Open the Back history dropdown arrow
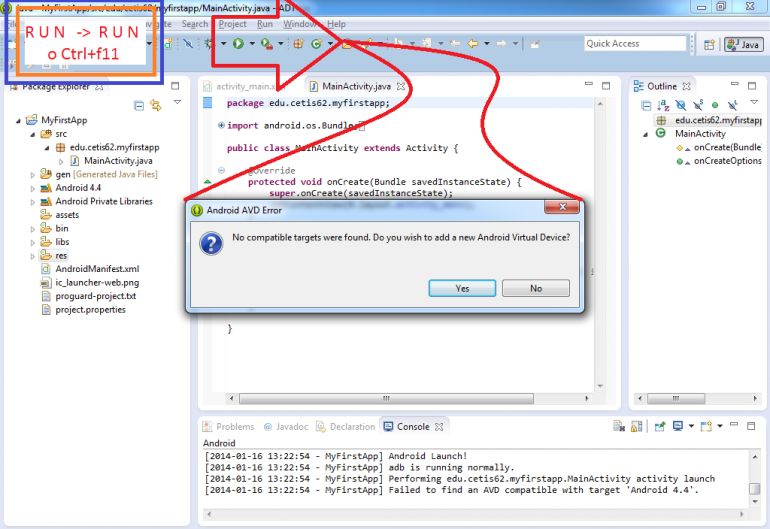This screenshot has height=529, width=770. tap(487, 44)
